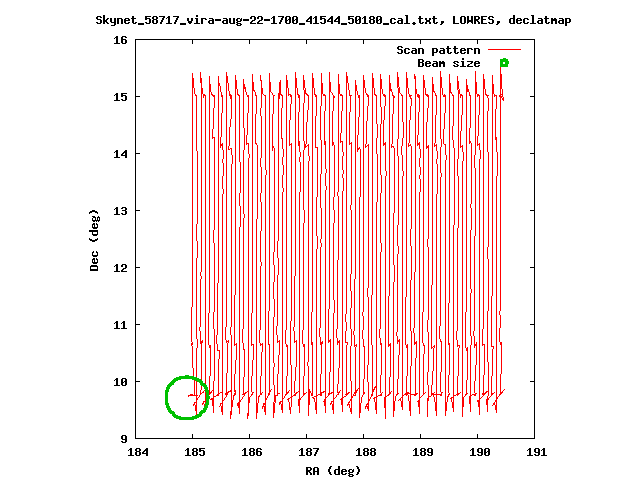The width and height of the screenshot is (640, 480).
Task: Click the large green beam circle near RA 185
Action: pyautogui.click(x=187, y=398)
